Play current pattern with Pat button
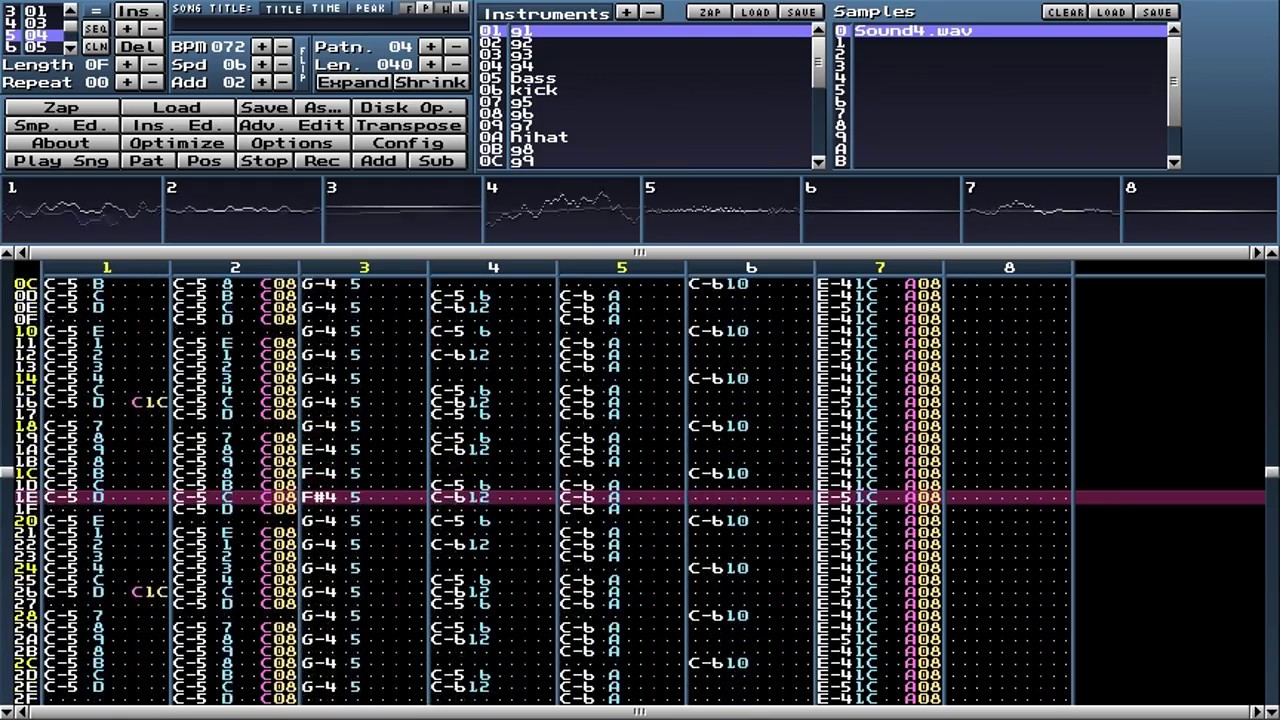The width and height of the screenshot is (1280, 720). pos(147,161)
